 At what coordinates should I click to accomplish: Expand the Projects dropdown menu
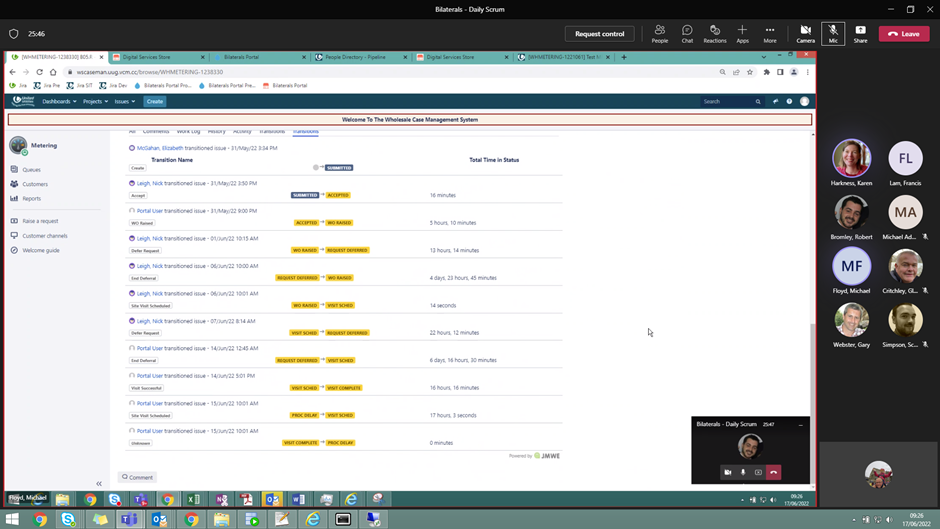pyautogui.click(x=95, y=101)
